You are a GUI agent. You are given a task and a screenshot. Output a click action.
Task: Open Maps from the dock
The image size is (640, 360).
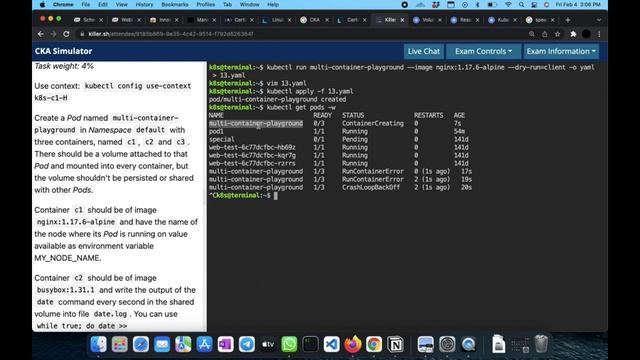point(183,344)
